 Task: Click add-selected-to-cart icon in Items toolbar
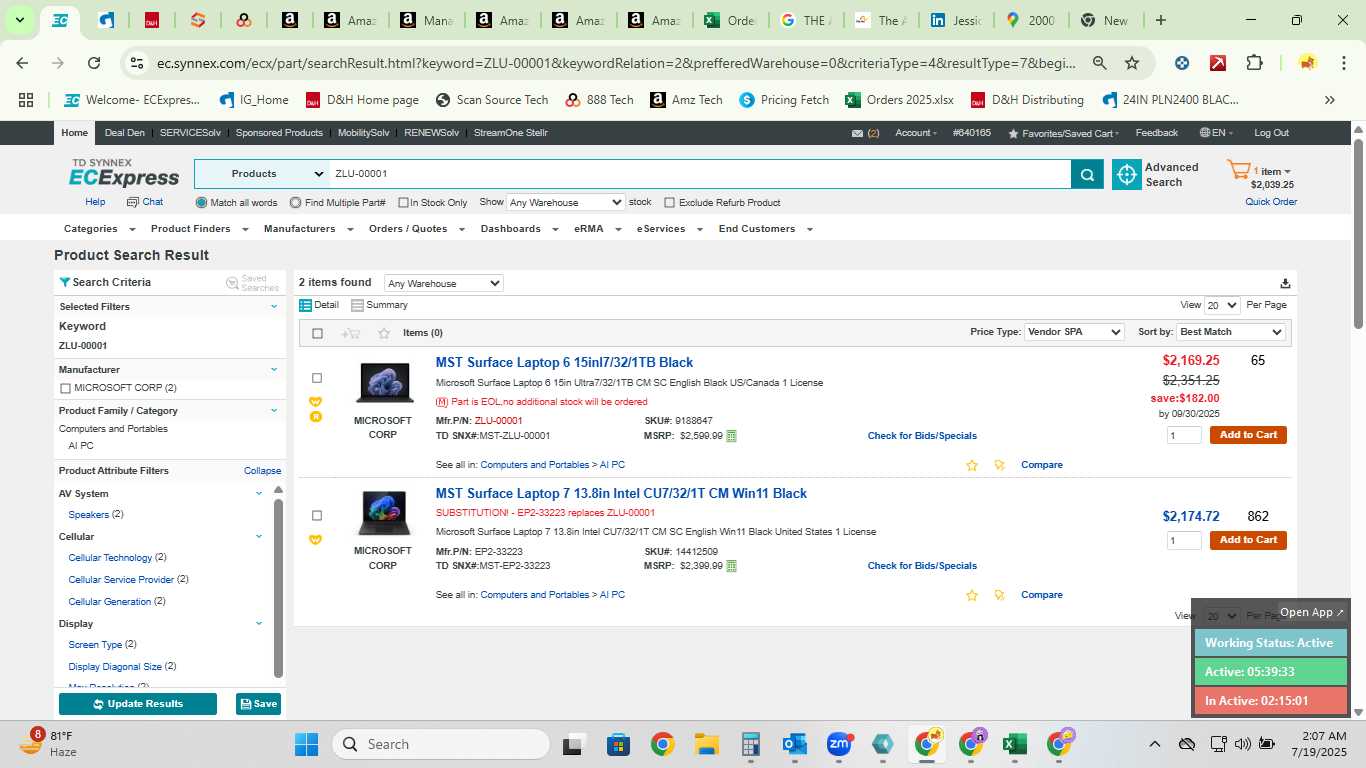tap(351, 333)
